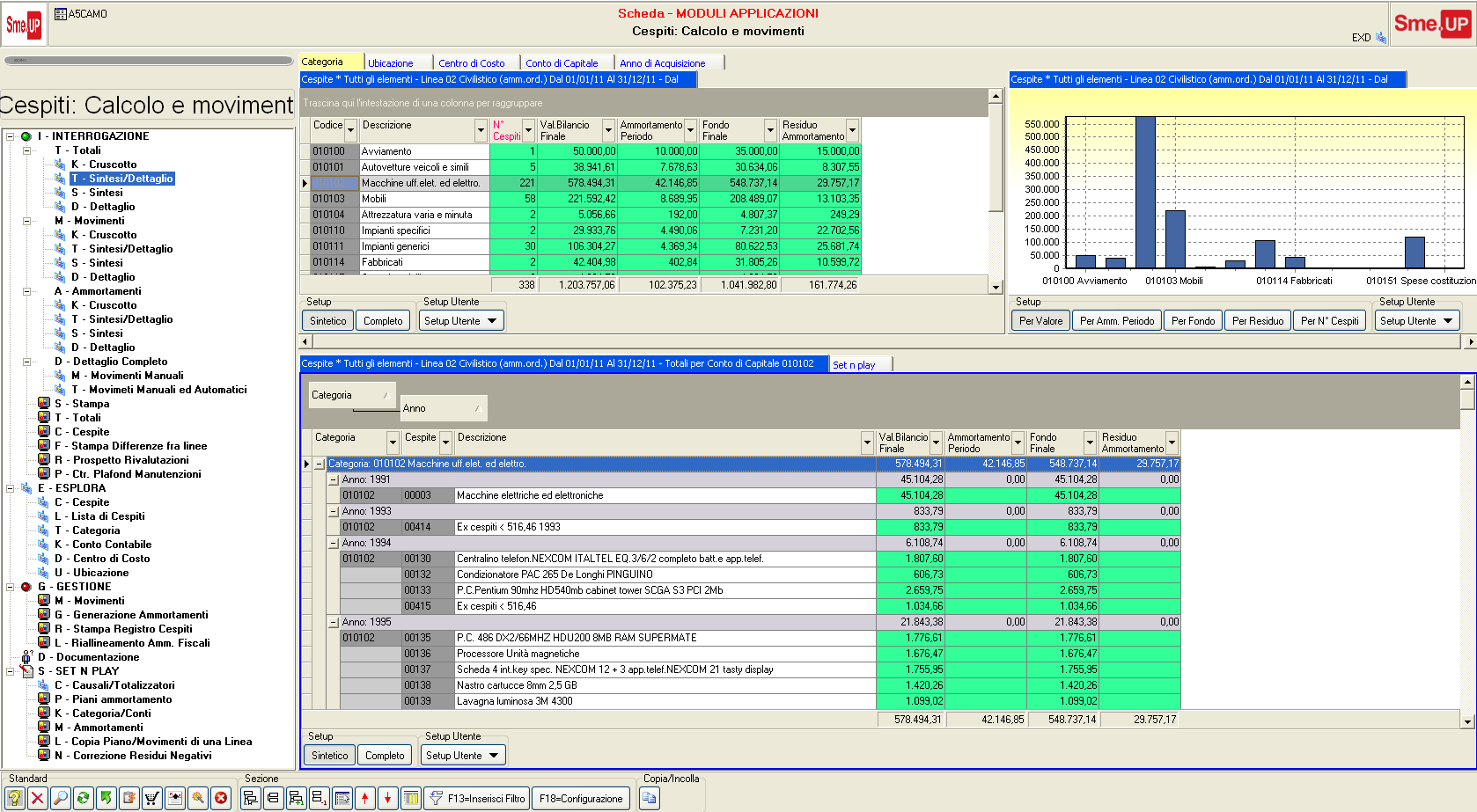This screenshot has width=1477, height=812.
Task: Open the Cespite column filter in lower grid
Action: [445, 443]
